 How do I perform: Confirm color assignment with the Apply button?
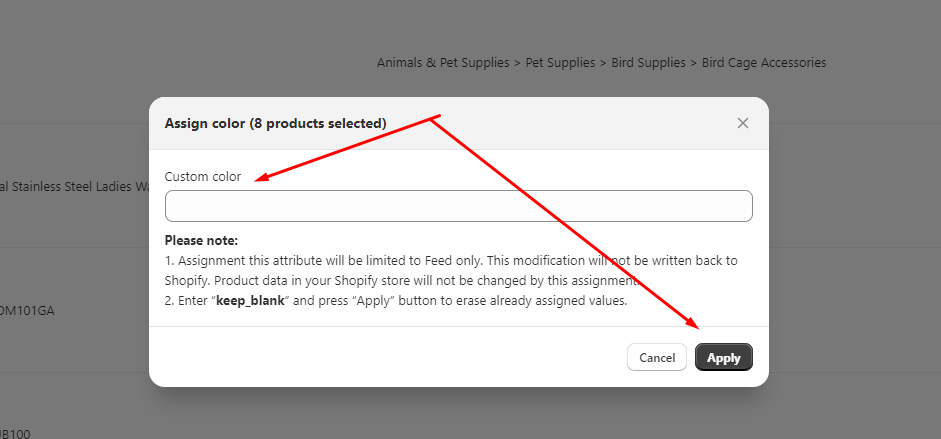(x=723, y=358)
